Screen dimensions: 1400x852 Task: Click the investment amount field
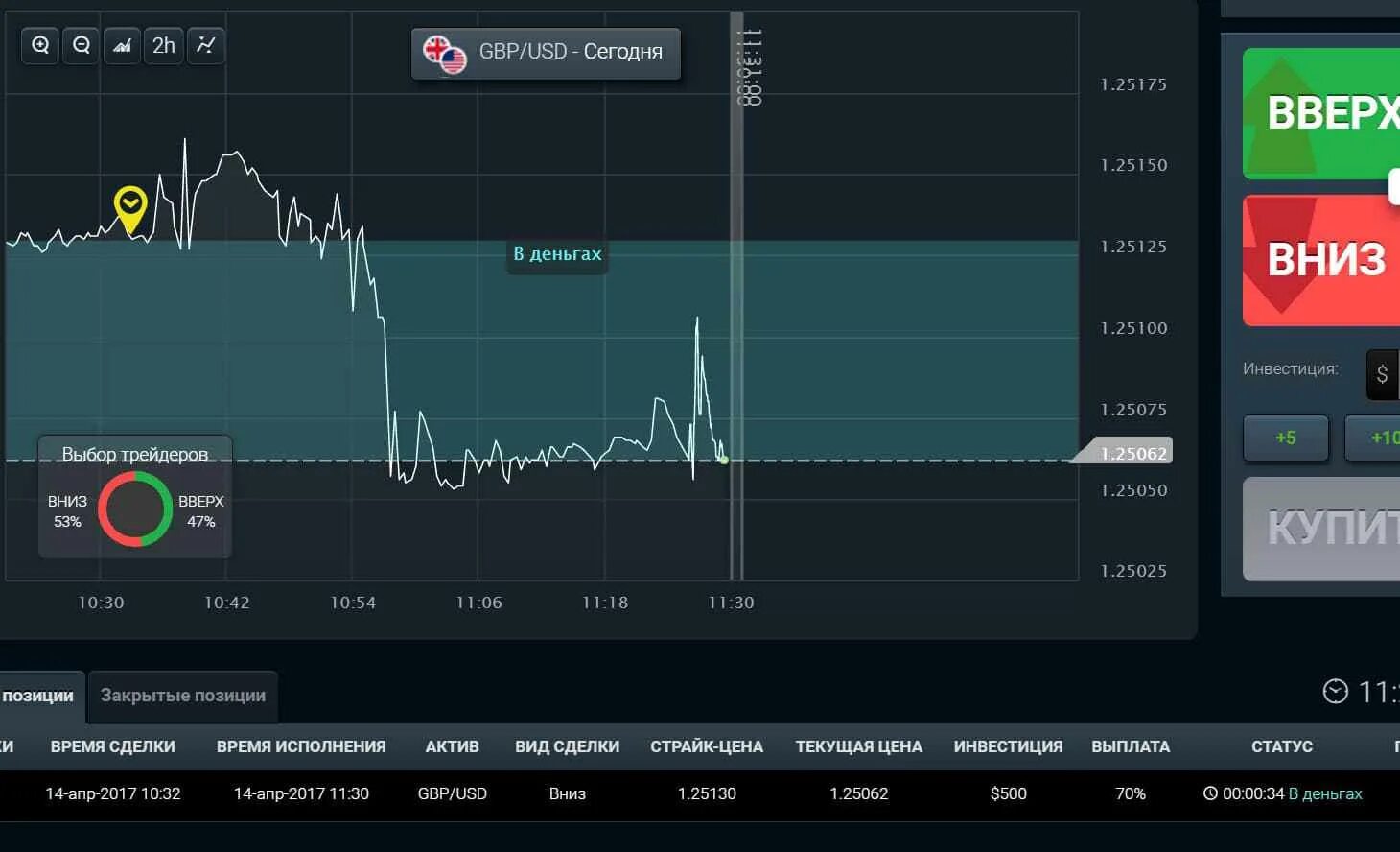click(1384, 374)
